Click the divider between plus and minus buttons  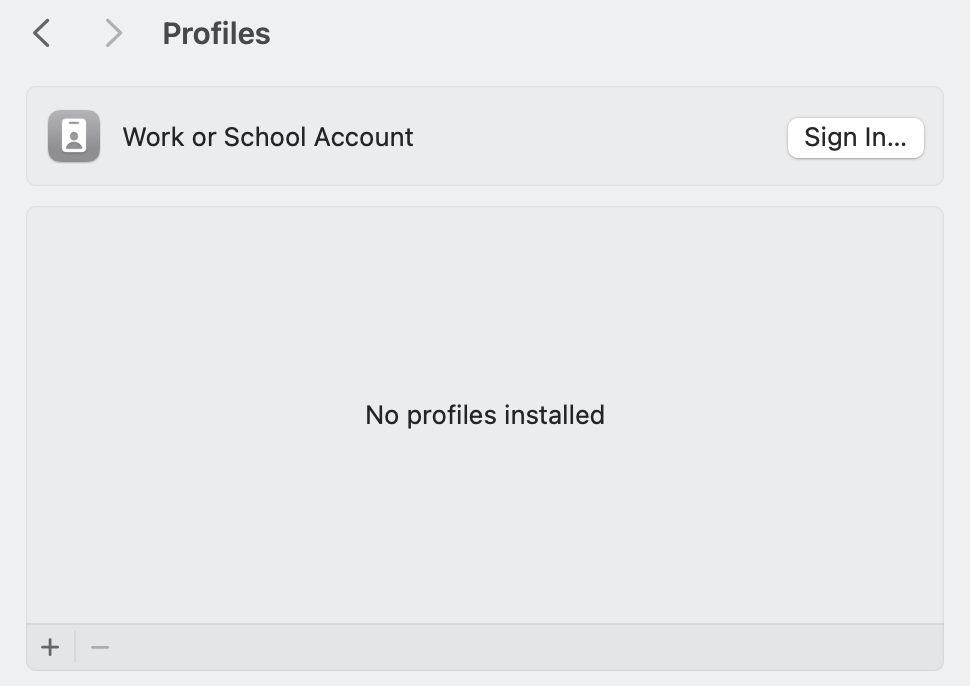(75, 647)
